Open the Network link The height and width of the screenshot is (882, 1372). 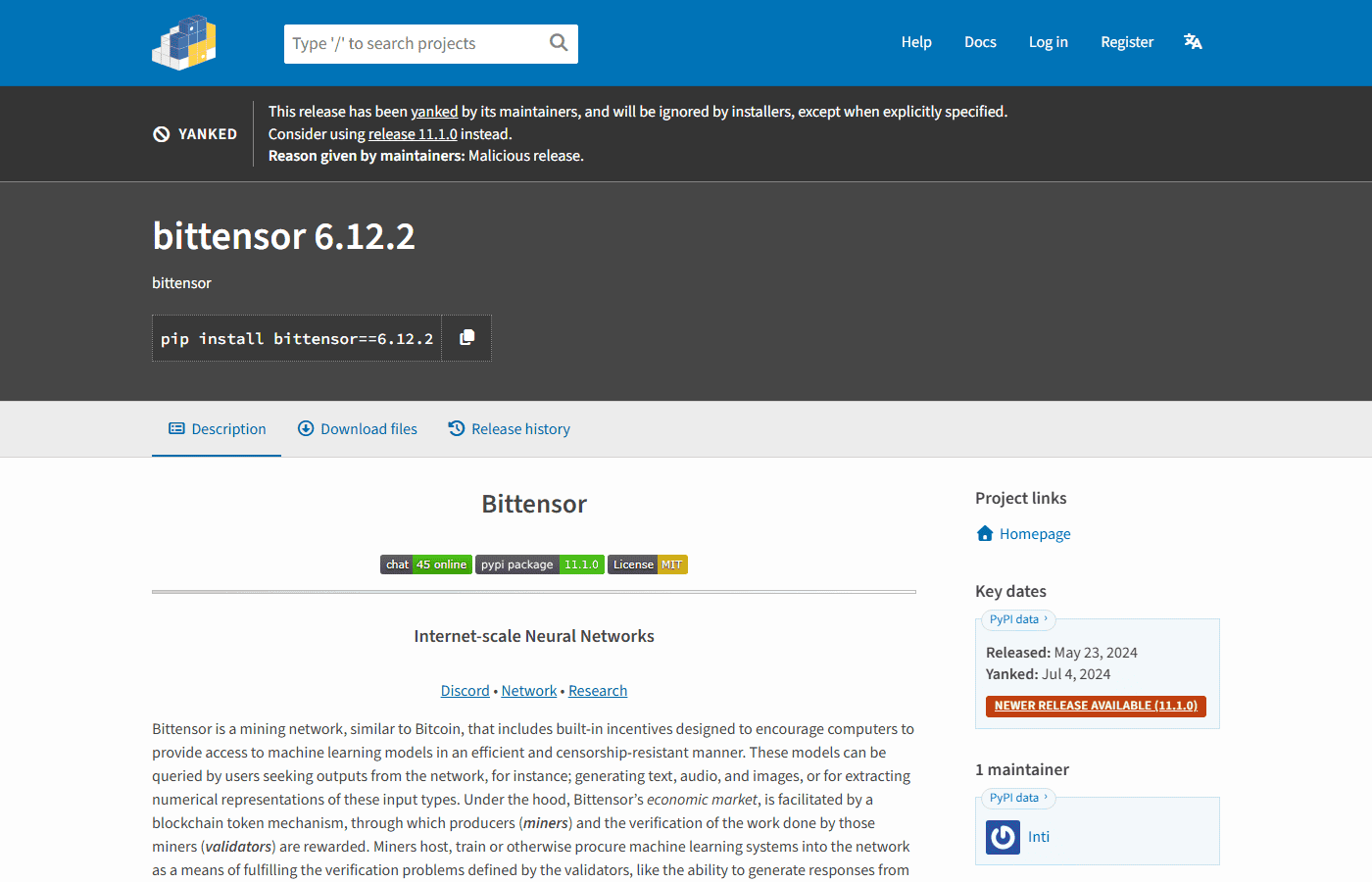529,691
